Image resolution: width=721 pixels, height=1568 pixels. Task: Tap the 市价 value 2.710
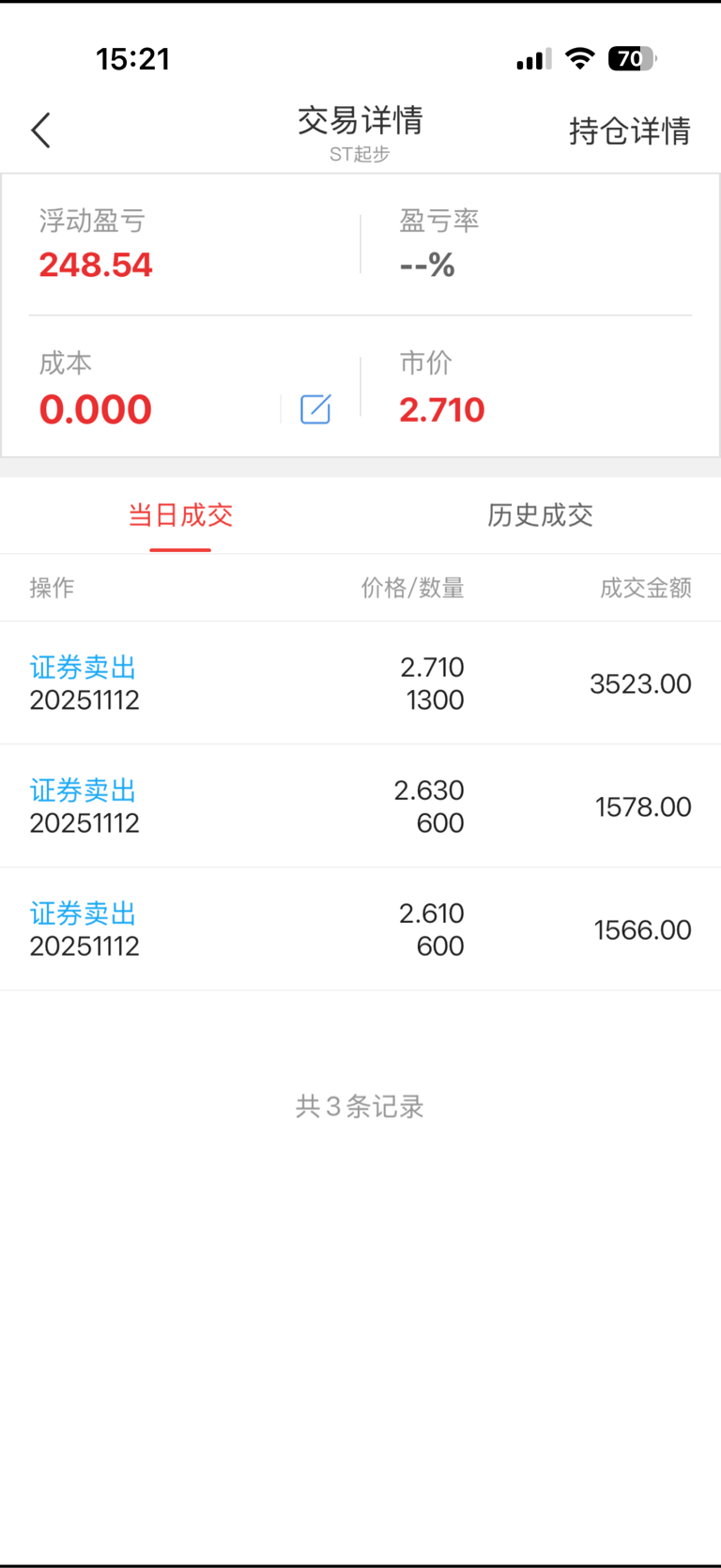(441, 409)
